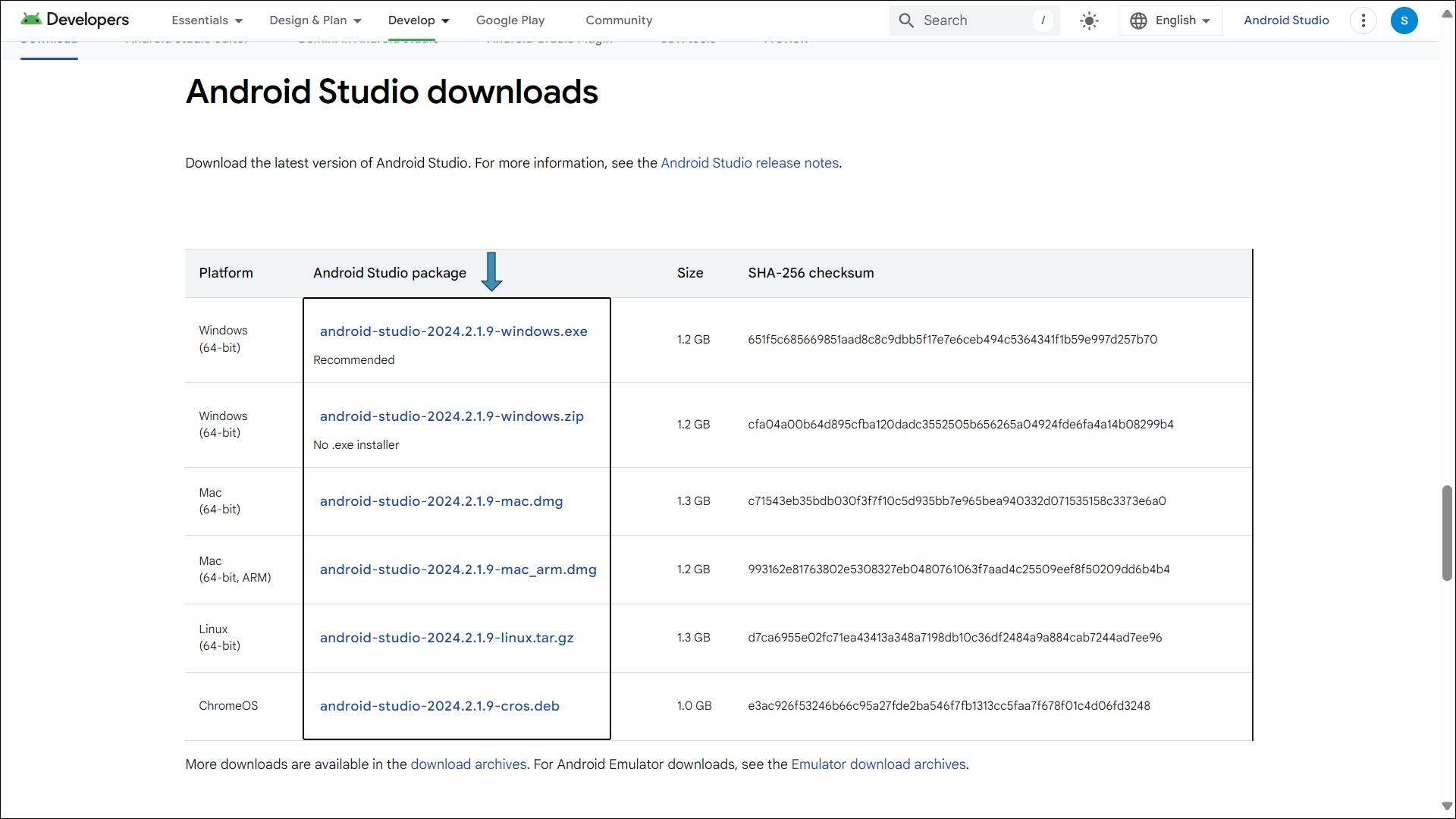This screenshot has height=819, width=1456.
Task: Download android-studio-2024.2.1.9-windows.exe
Action: [453, 331]
